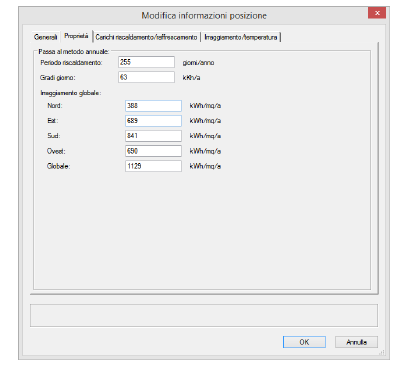Focus the Est irradiation field
The height and width of the screenshot is (369, 408).
click(153, 121)
